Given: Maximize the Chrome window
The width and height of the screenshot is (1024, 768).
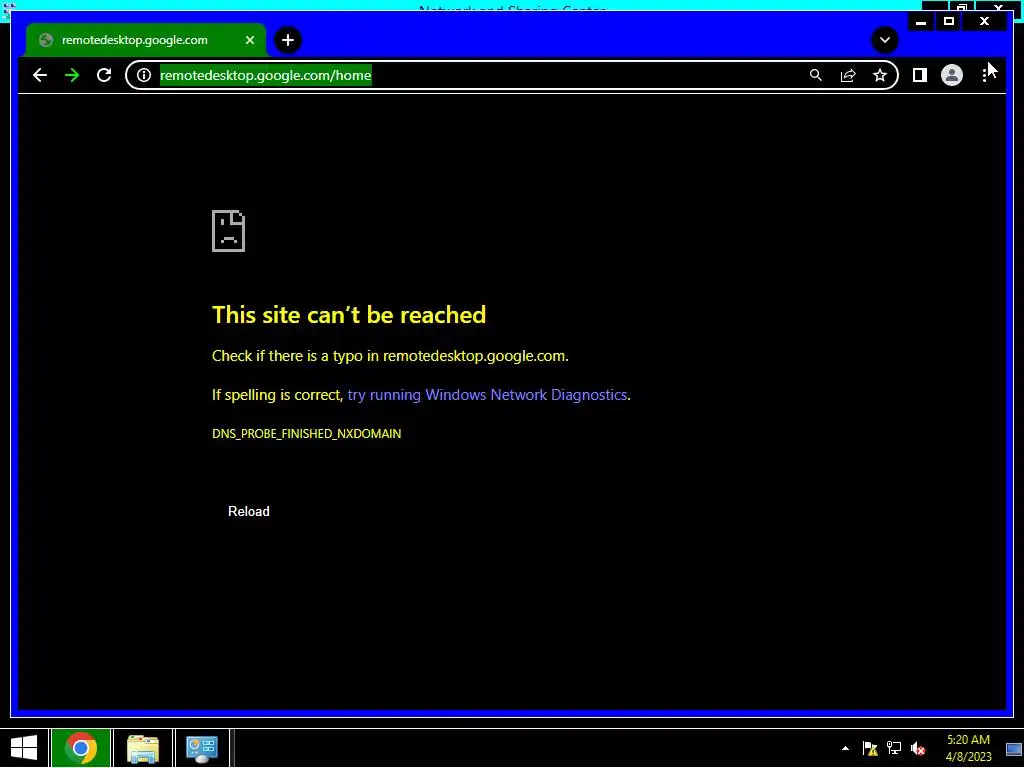Looking at the screenshot, I should [949, 22].
